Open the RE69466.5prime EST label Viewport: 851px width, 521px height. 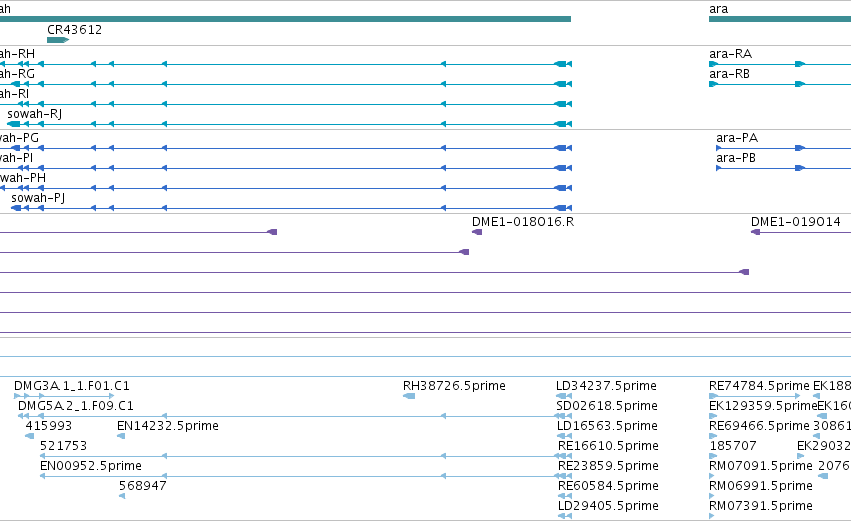[759, 426]
